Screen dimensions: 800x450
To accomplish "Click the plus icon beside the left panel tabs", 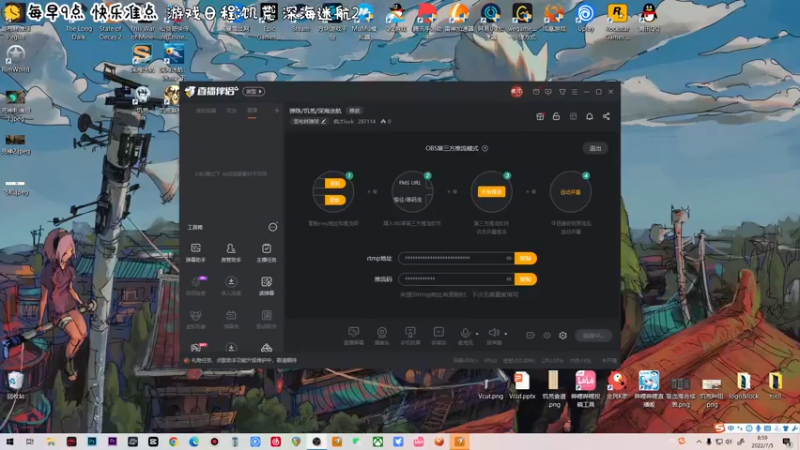I will [277, 111].
